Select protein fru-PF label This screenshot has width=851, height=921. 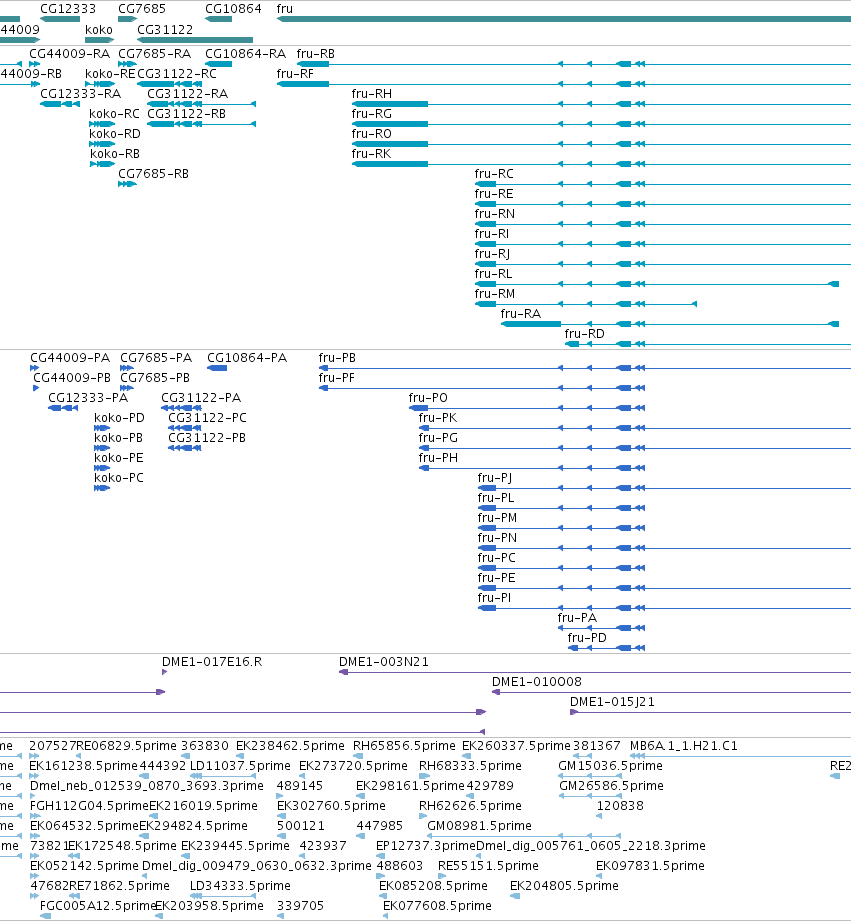(337, 378)
